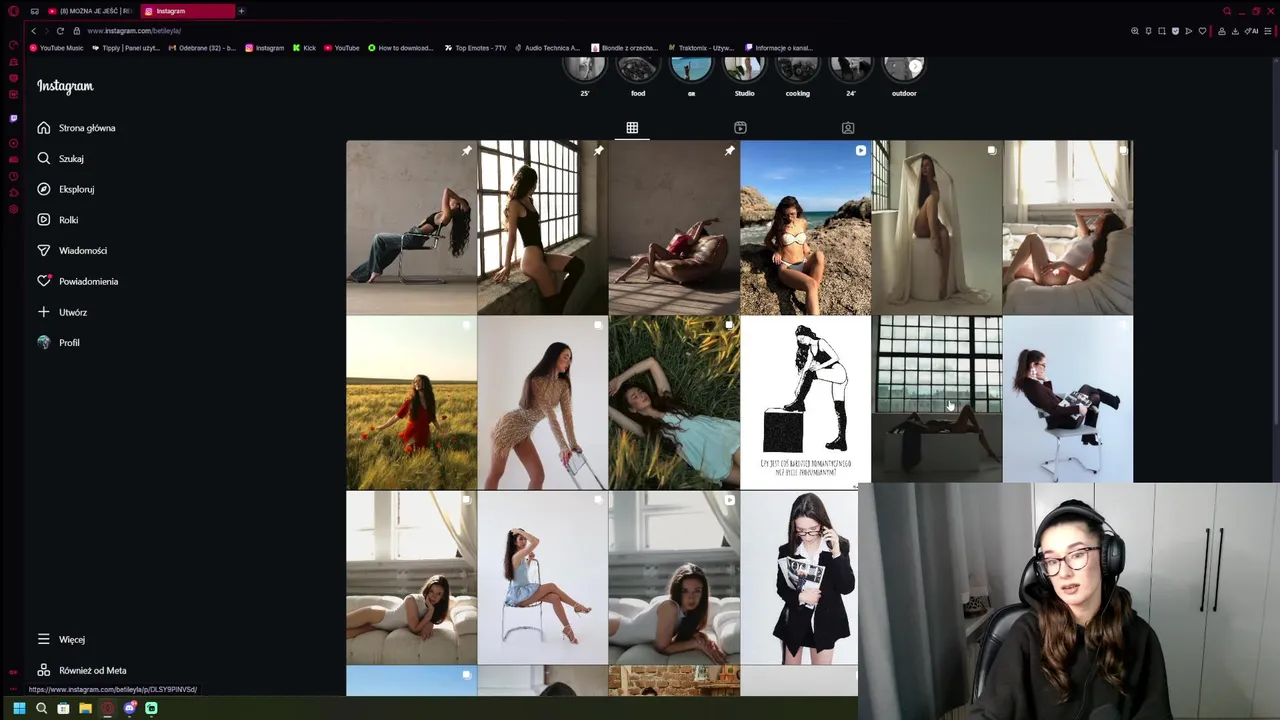Image resolution: width=1280 pixels, height=720 pixels.
Task: Open YouTube Music bookmark
Action: point(57,48)
